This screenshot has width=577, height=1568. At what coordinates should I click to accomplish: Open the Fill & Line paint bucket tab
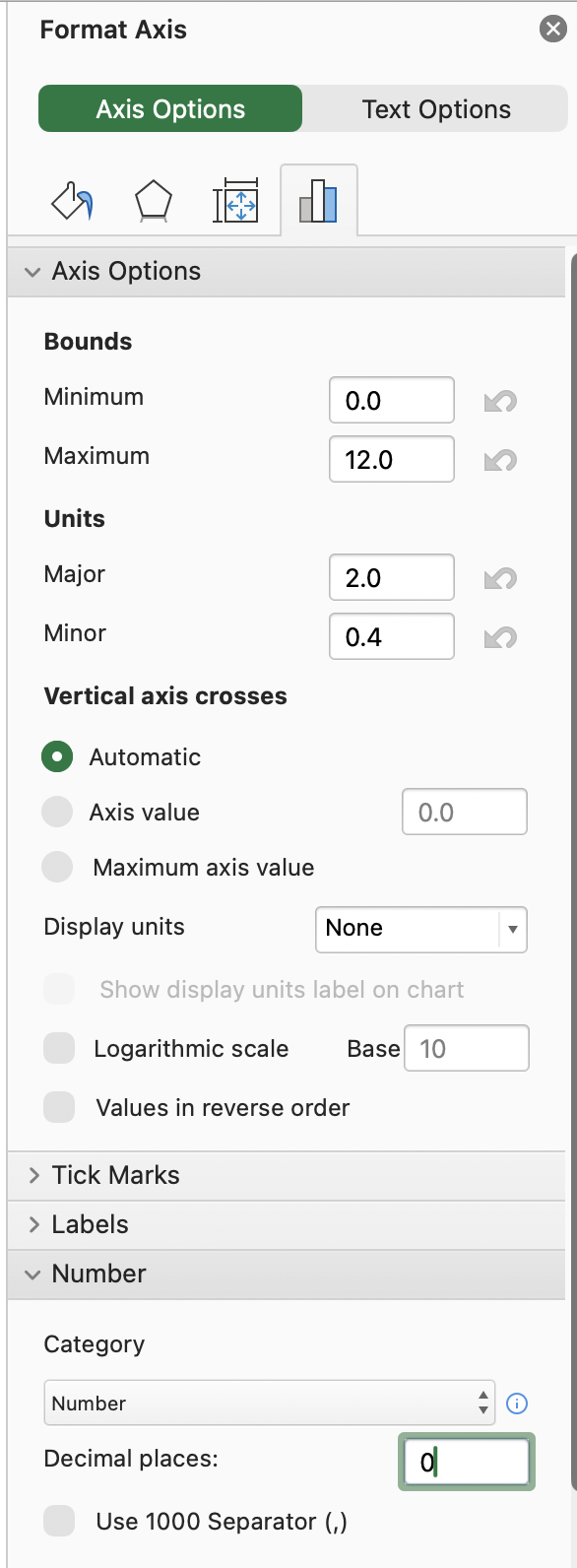coord(73,201)
